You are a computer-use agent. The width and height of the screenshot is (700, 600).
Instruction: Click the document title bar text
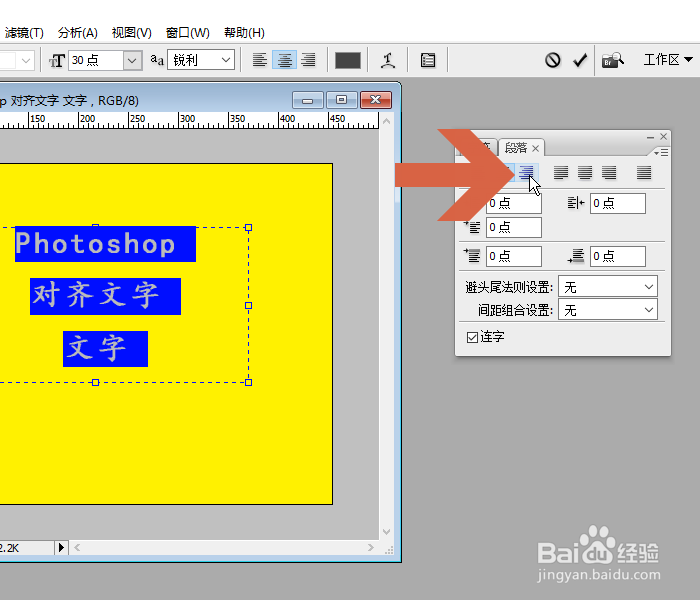[x=69, y=100]
